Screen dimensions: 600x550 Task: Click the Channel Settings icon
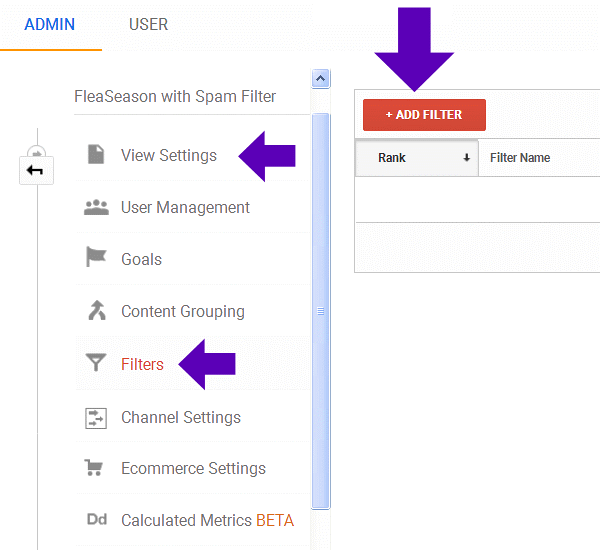point(96,417)
